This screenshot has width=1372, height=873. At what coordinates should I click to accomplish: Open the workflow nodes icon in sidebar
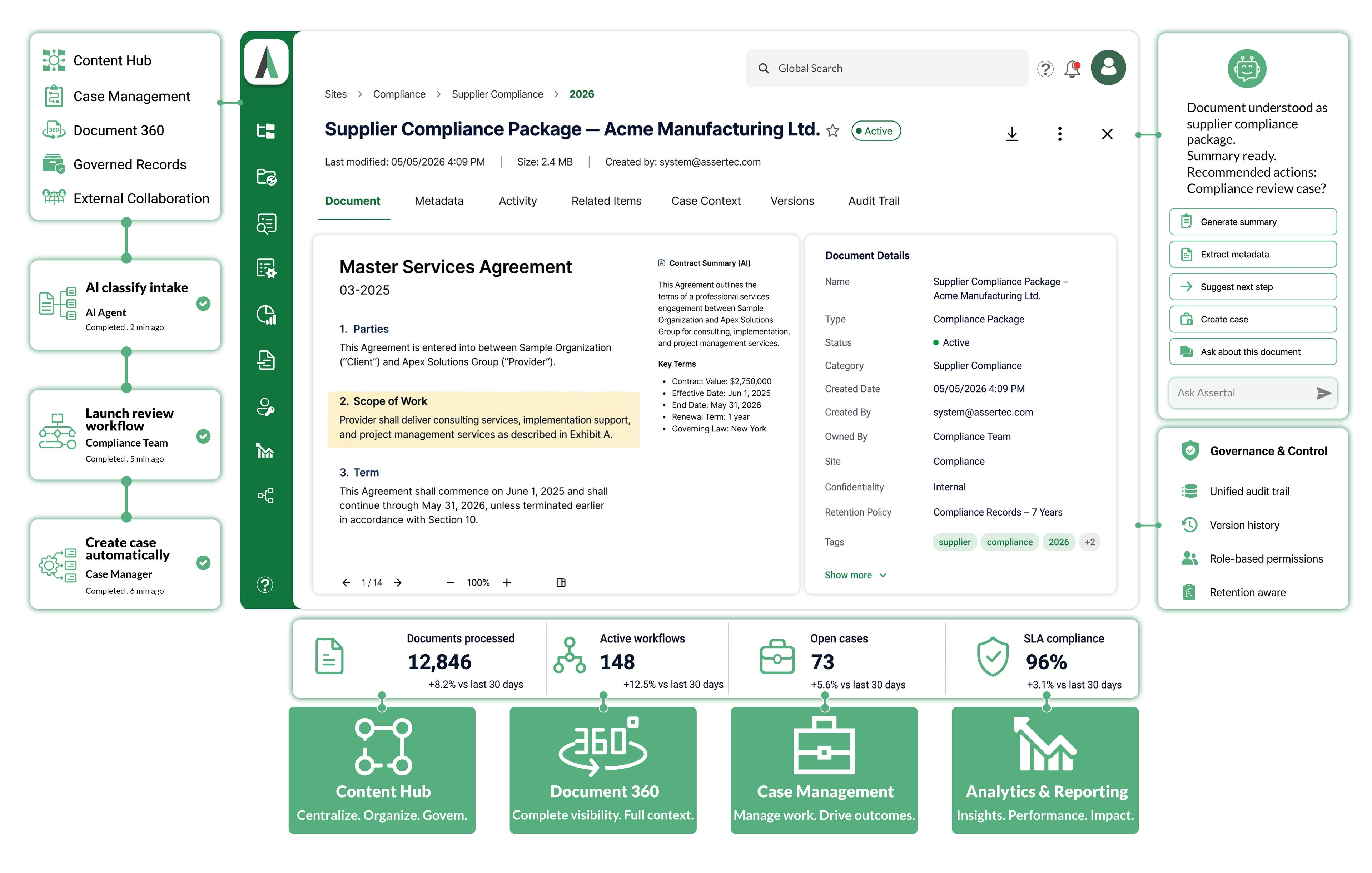pos(265,495)
